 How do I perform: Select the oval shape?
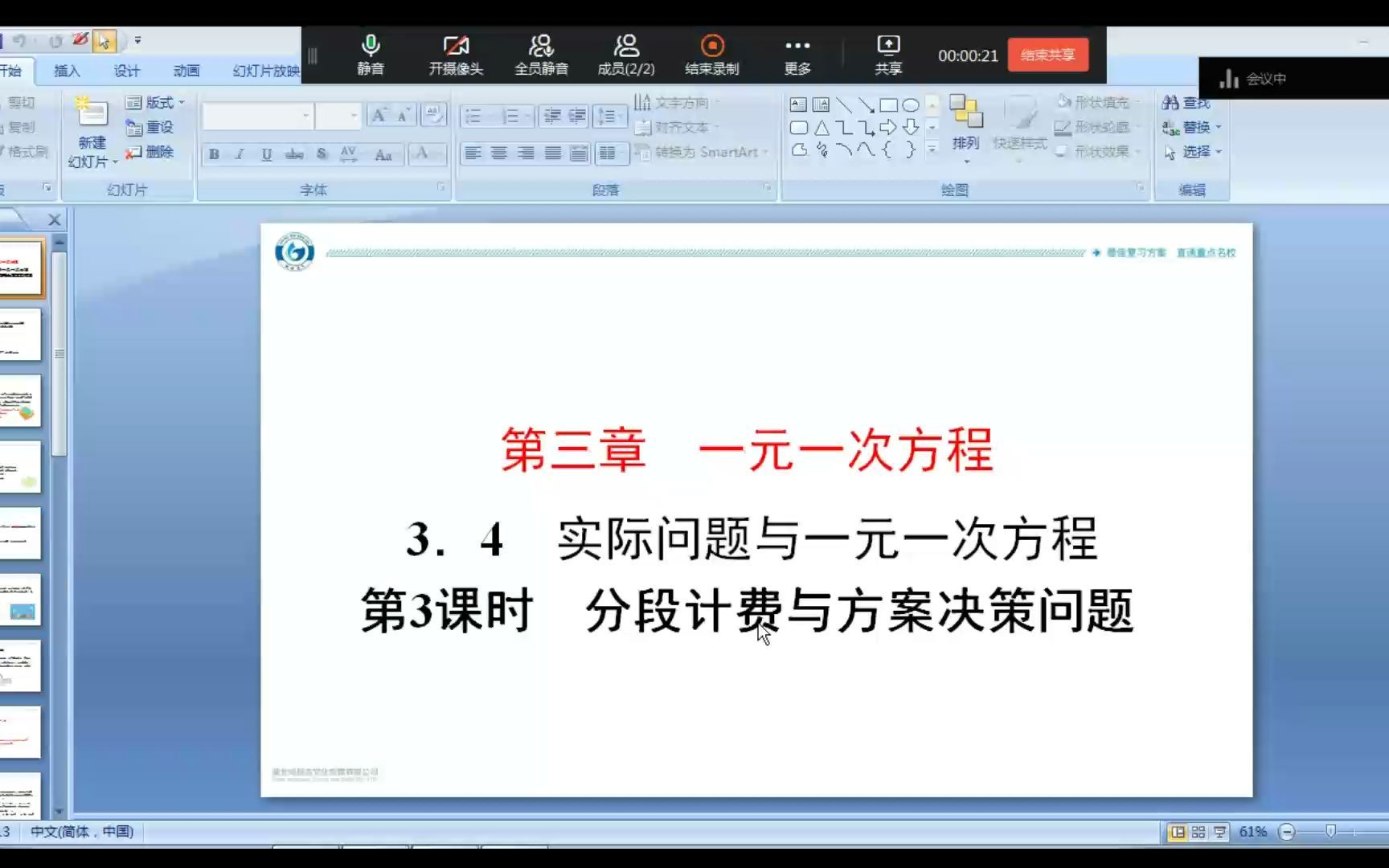(x=911, y=104)
